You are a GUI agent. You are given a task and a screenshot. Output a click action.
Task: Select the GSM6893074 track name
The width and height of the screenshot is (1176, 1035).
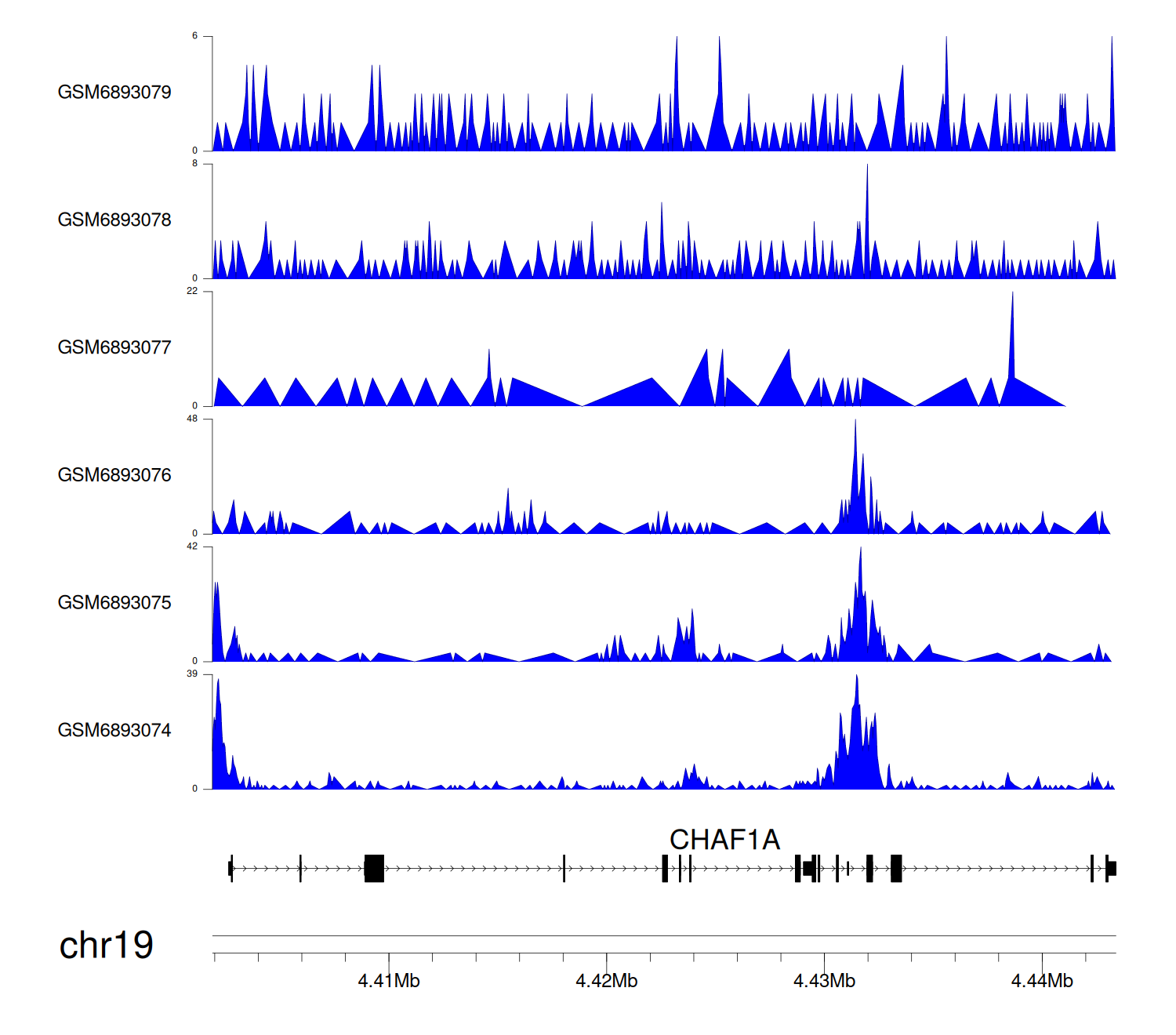[114, 731]
